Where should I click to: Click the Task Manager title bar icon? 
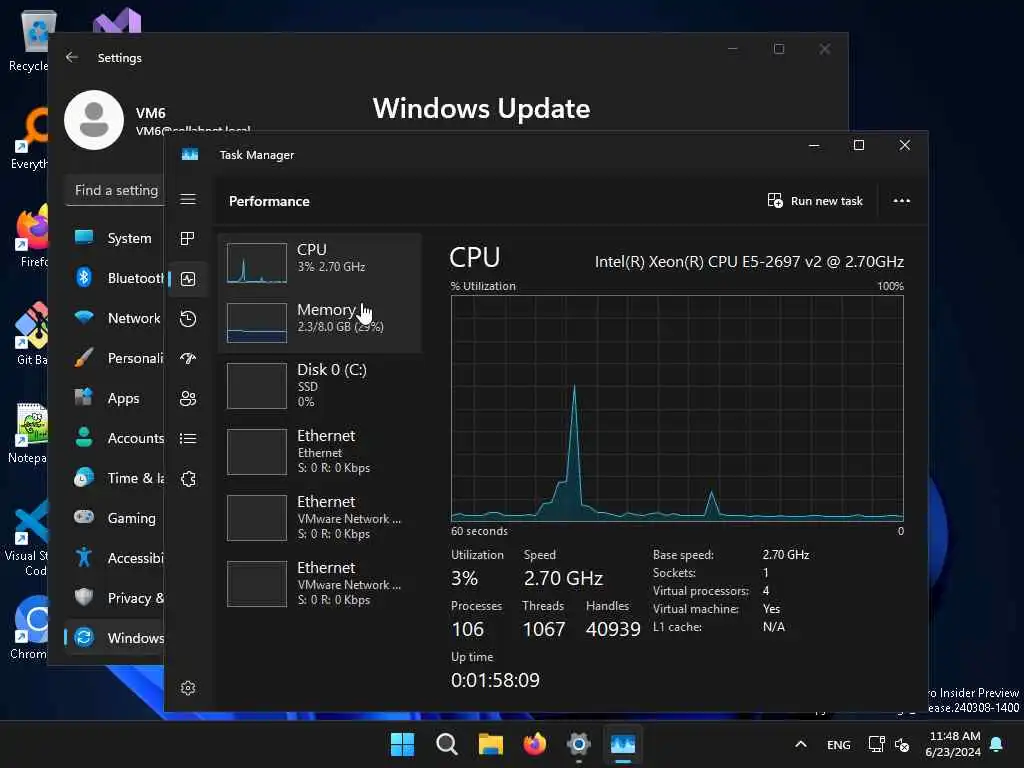pyautogui.click(x=189, y=155)
